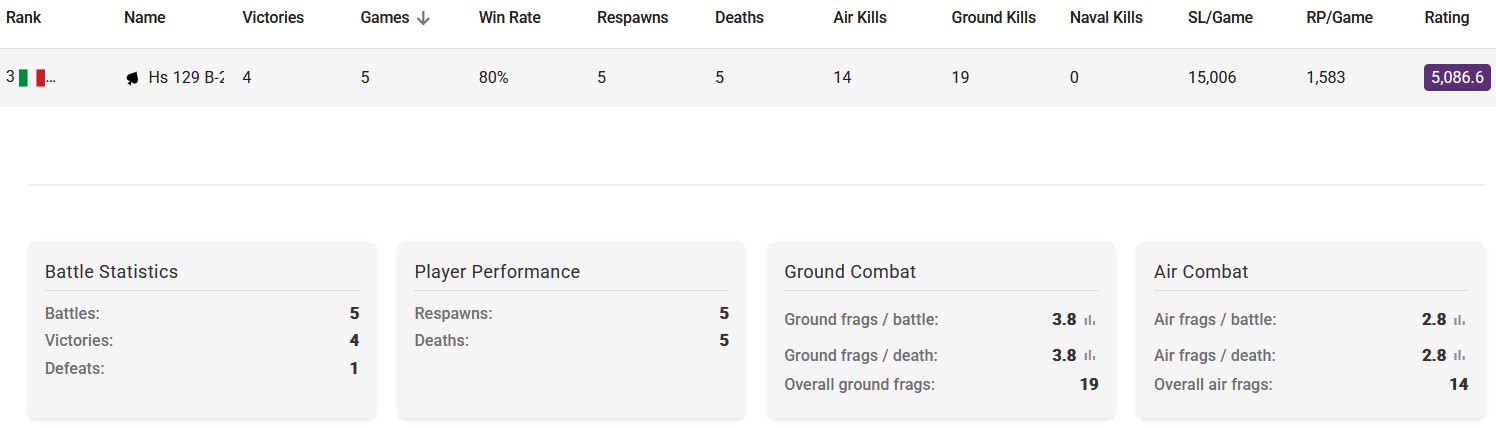
Task: Click the Italian flag icon in row
Action: point(32,78)
